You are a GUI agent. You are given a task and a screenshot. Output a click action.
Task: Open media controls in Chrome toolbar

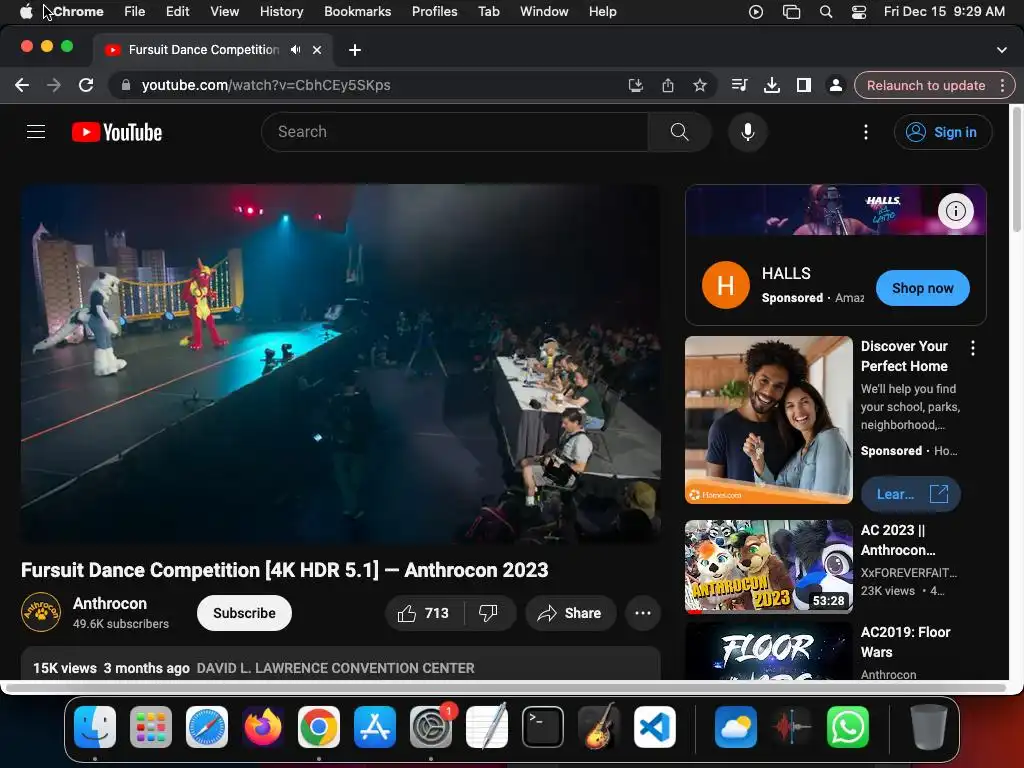click(x=739, y=86)
